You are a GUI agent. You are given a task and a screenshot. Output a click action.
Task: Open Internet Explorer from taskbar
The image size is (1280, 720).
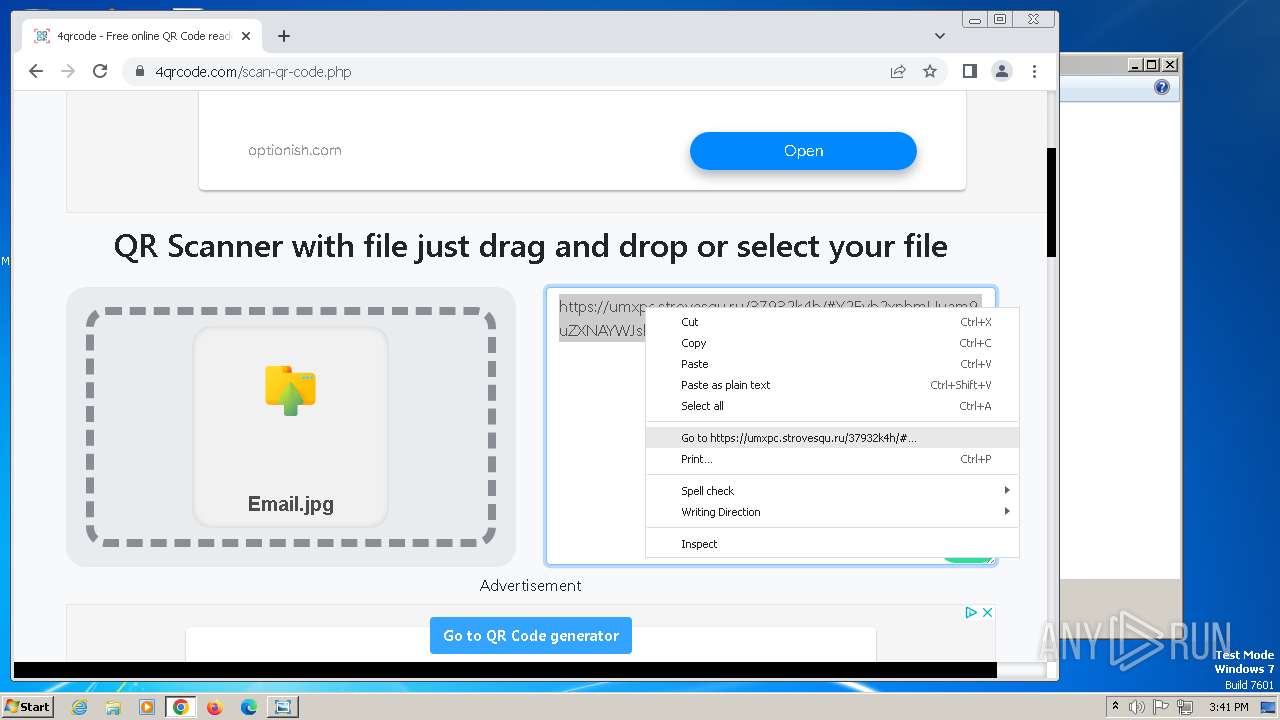[x=79, y=707]
